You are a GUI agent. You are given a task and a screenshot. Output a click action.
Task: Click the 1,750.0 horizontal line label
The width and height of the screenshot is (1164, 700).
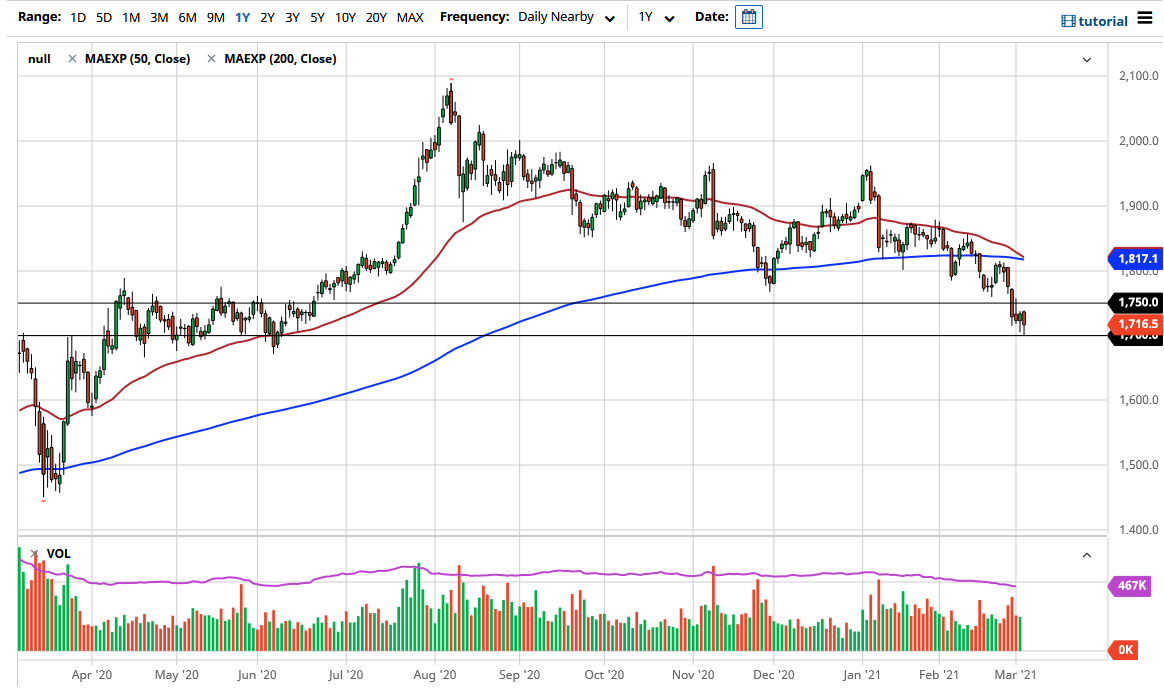(1136, 302)
